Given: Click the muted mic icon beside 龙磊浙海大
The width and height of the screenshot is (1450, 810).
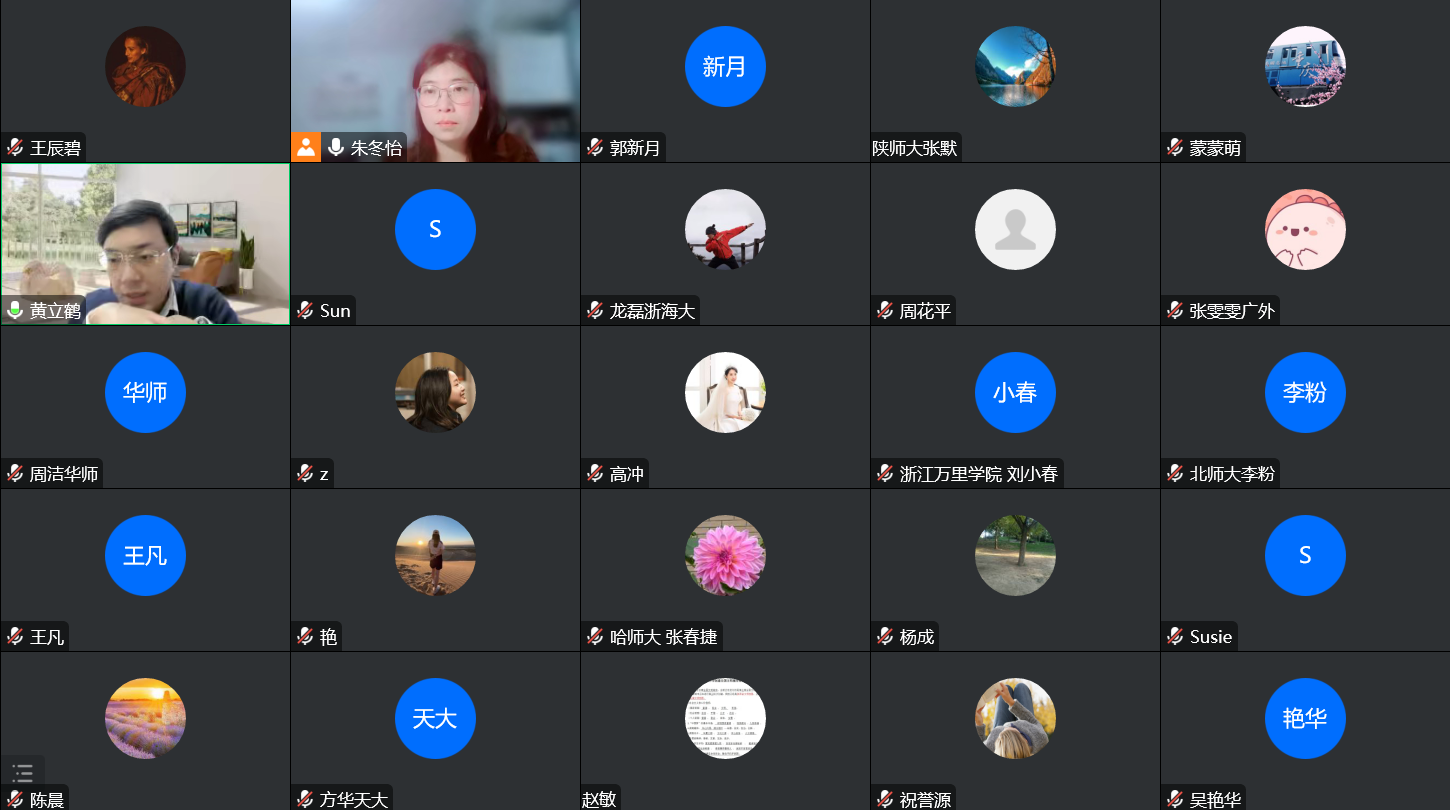Looking at the screenshot, I should pyautogui.click(x=595, y=311).
